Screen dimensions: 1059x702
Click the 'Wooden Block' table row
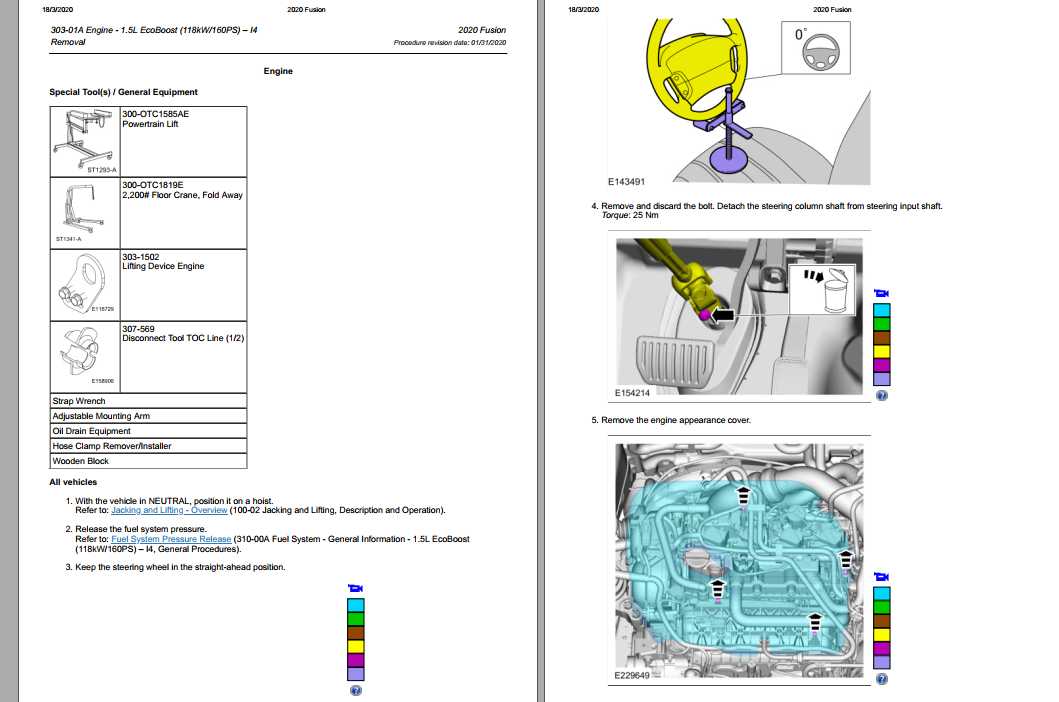coord(149,461)
